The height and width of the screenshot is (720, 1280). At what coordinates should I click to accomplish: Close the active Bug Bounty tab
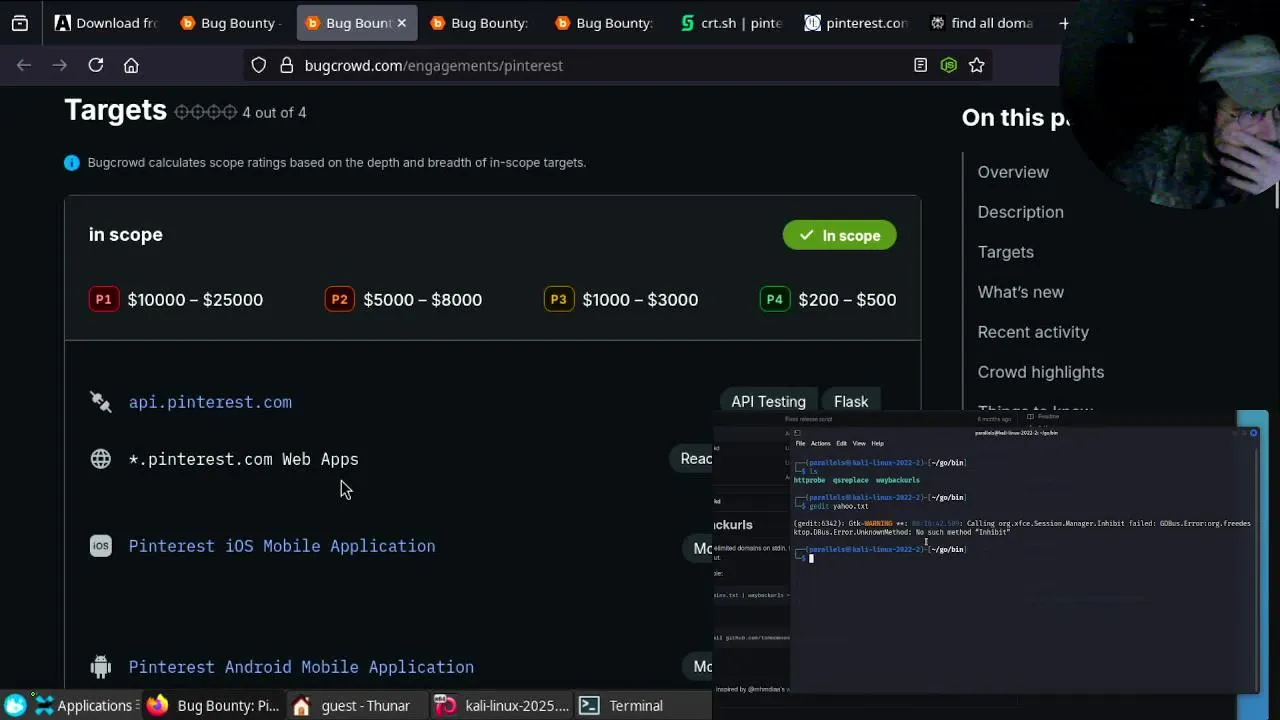[401, 23]
